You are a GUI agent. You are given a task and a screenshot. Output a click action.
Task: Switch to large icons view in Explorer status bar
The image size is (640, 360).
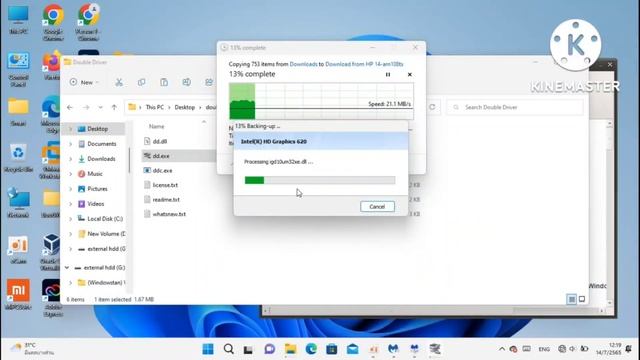(x=582, y=299)
